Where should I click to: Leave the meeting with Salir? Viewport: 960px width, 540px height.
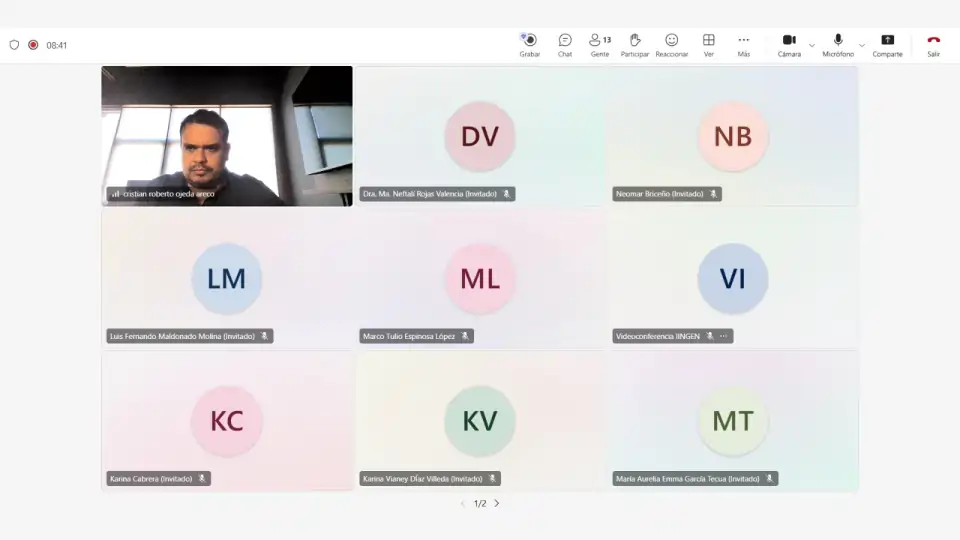[x=933, y=45]
